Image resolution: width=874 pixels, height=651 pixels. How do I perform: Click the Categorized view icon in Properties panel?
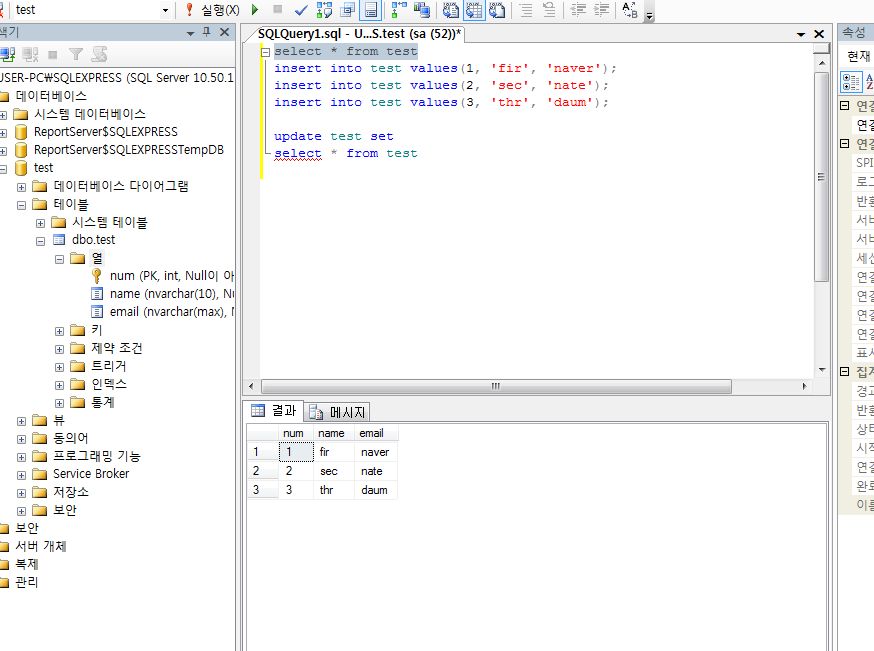851,82
